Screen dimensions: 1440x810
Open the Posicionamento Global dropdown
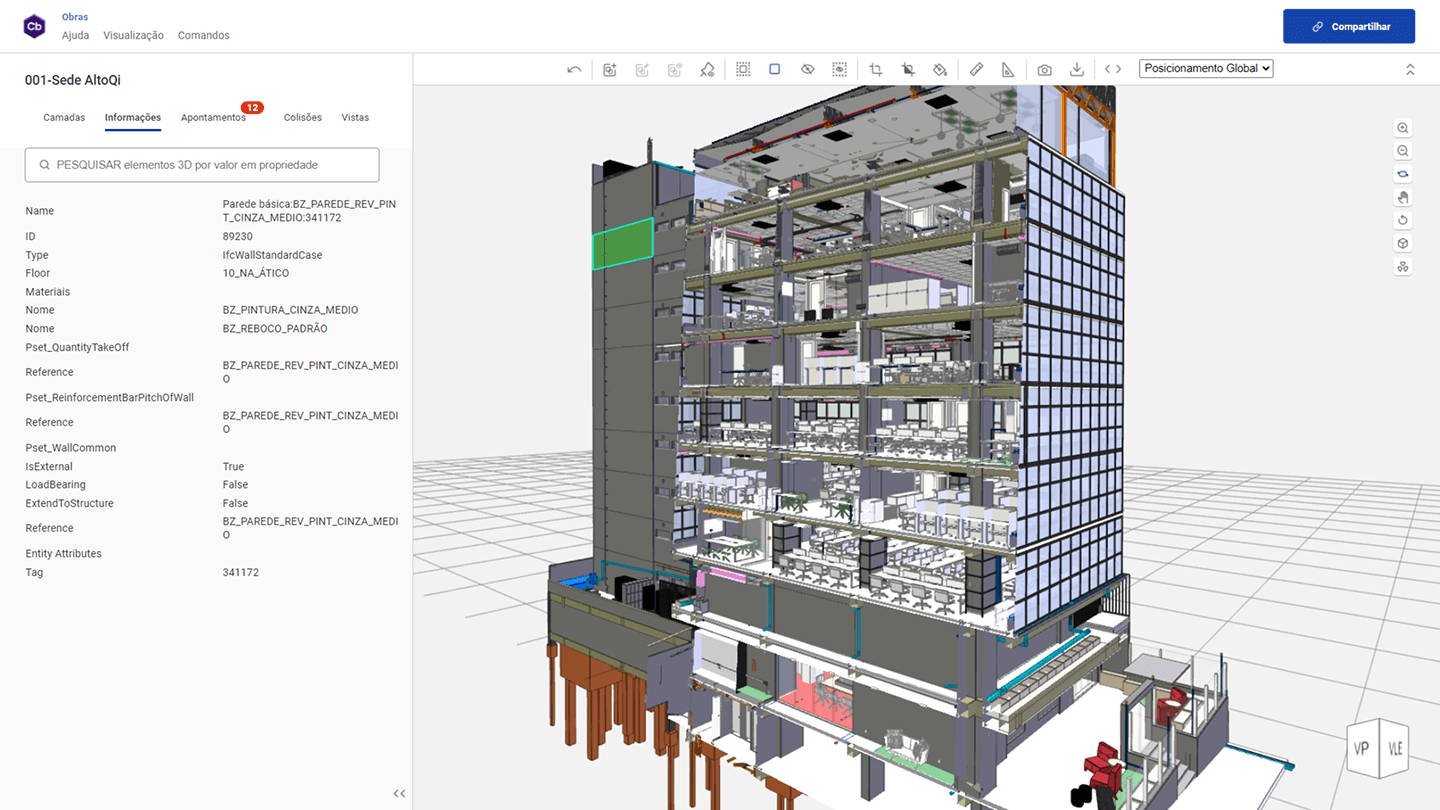click(1206, 68)
